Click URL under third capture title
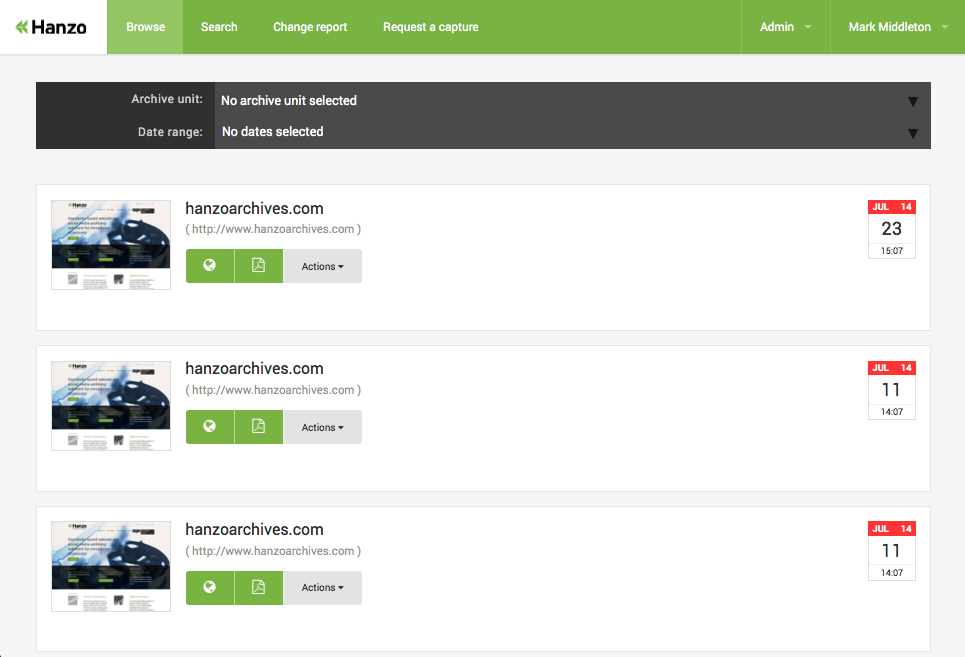Image resolution: width=965 pixels, height=657 pixels. click(x=273, y=551)
